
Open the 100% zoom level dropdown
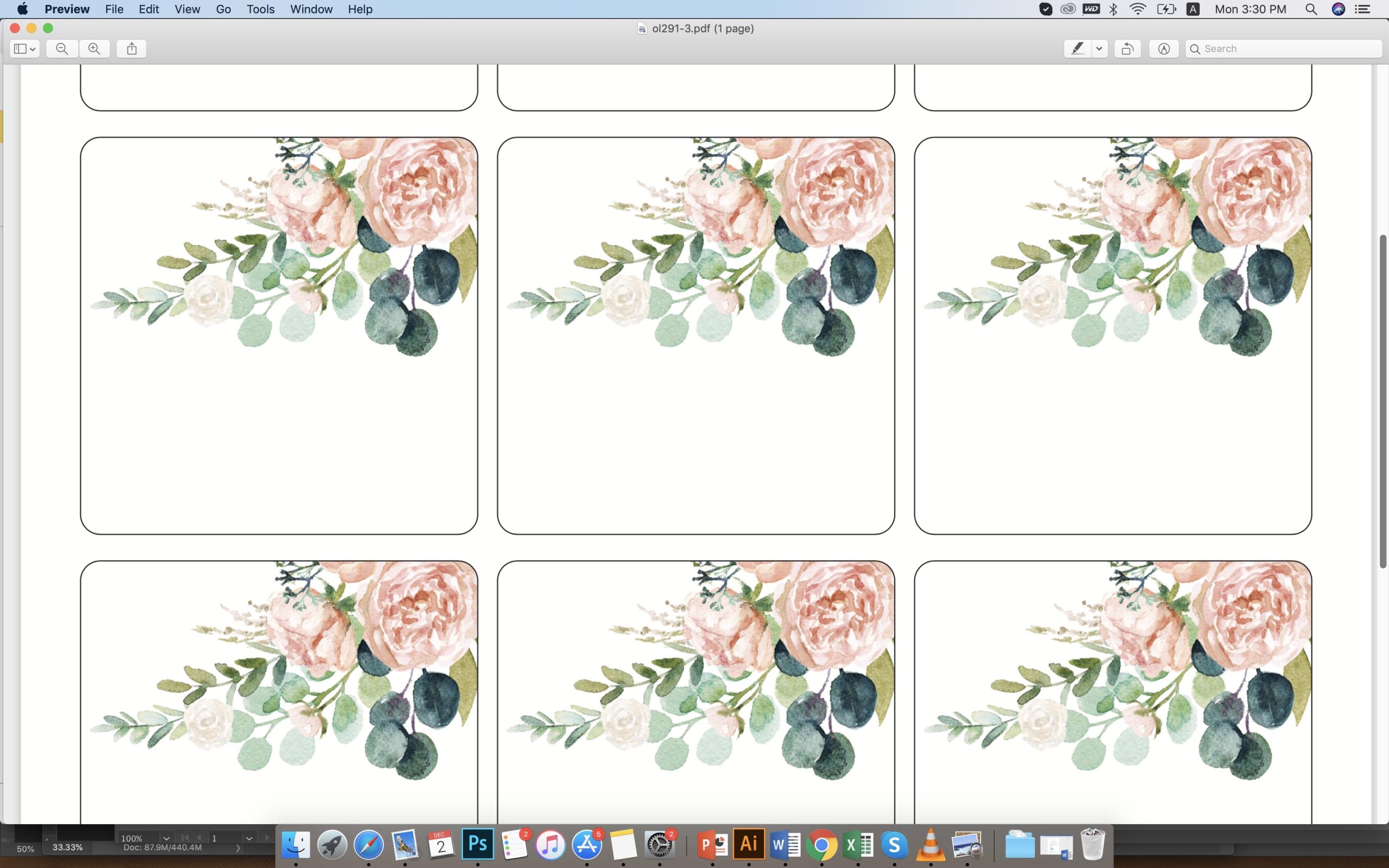click(x=166, y=838)
